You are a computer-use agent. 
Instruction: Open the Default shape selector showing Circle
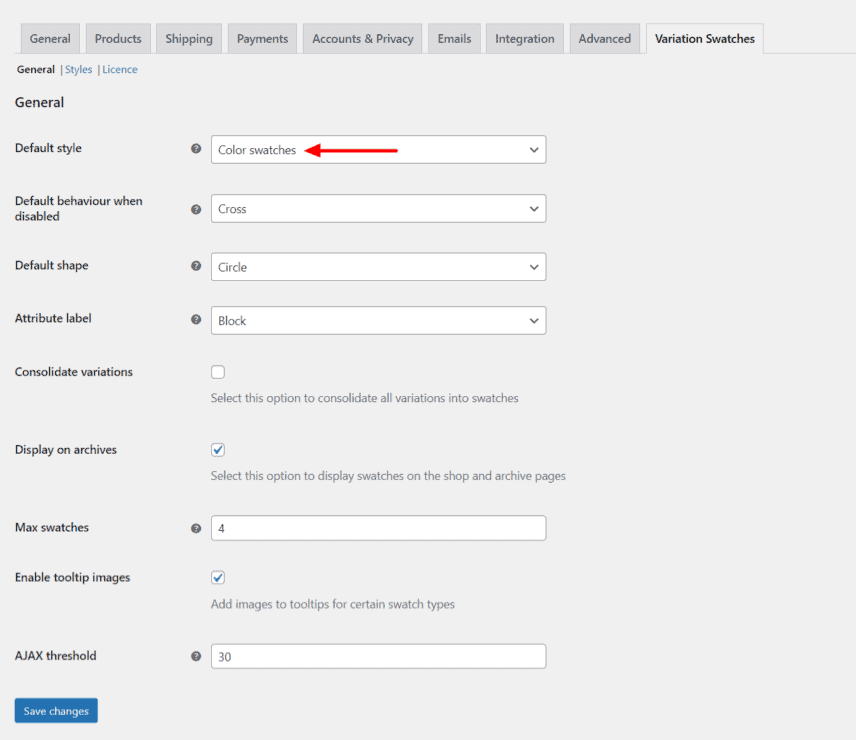point(378,266)
